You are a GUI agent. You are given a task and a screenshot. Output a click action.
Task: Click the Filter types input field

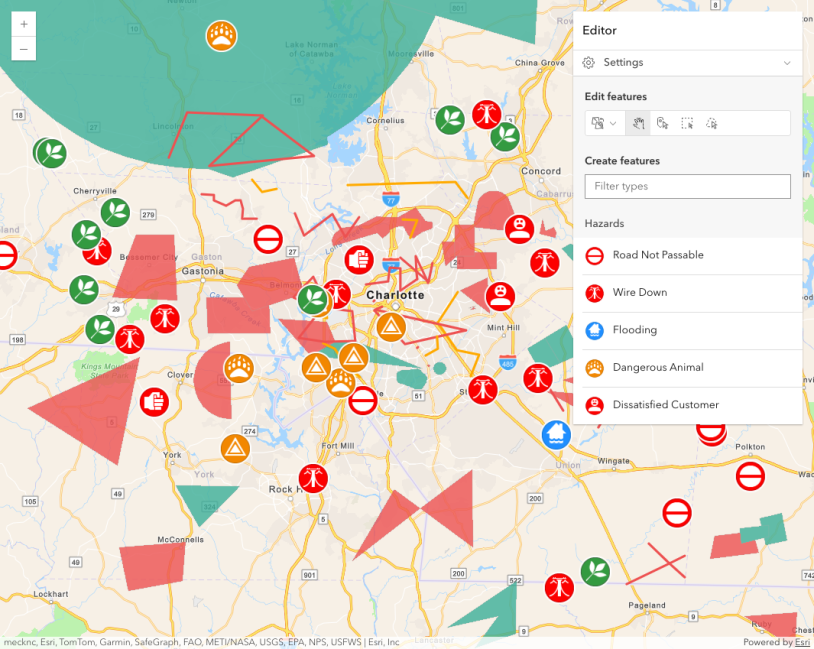point(687,186)
